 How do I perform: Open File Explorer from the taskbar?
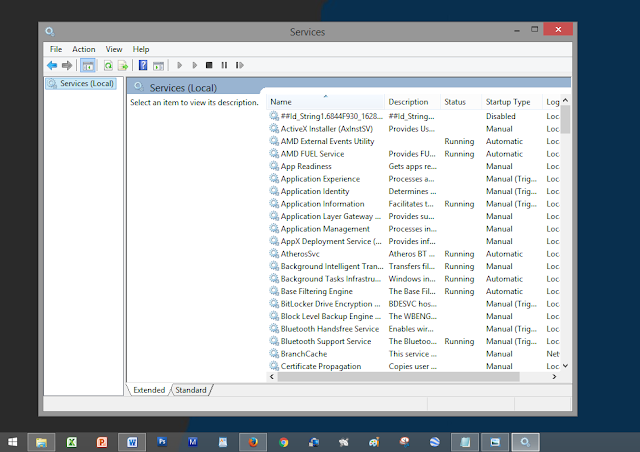tap(41, 442)
